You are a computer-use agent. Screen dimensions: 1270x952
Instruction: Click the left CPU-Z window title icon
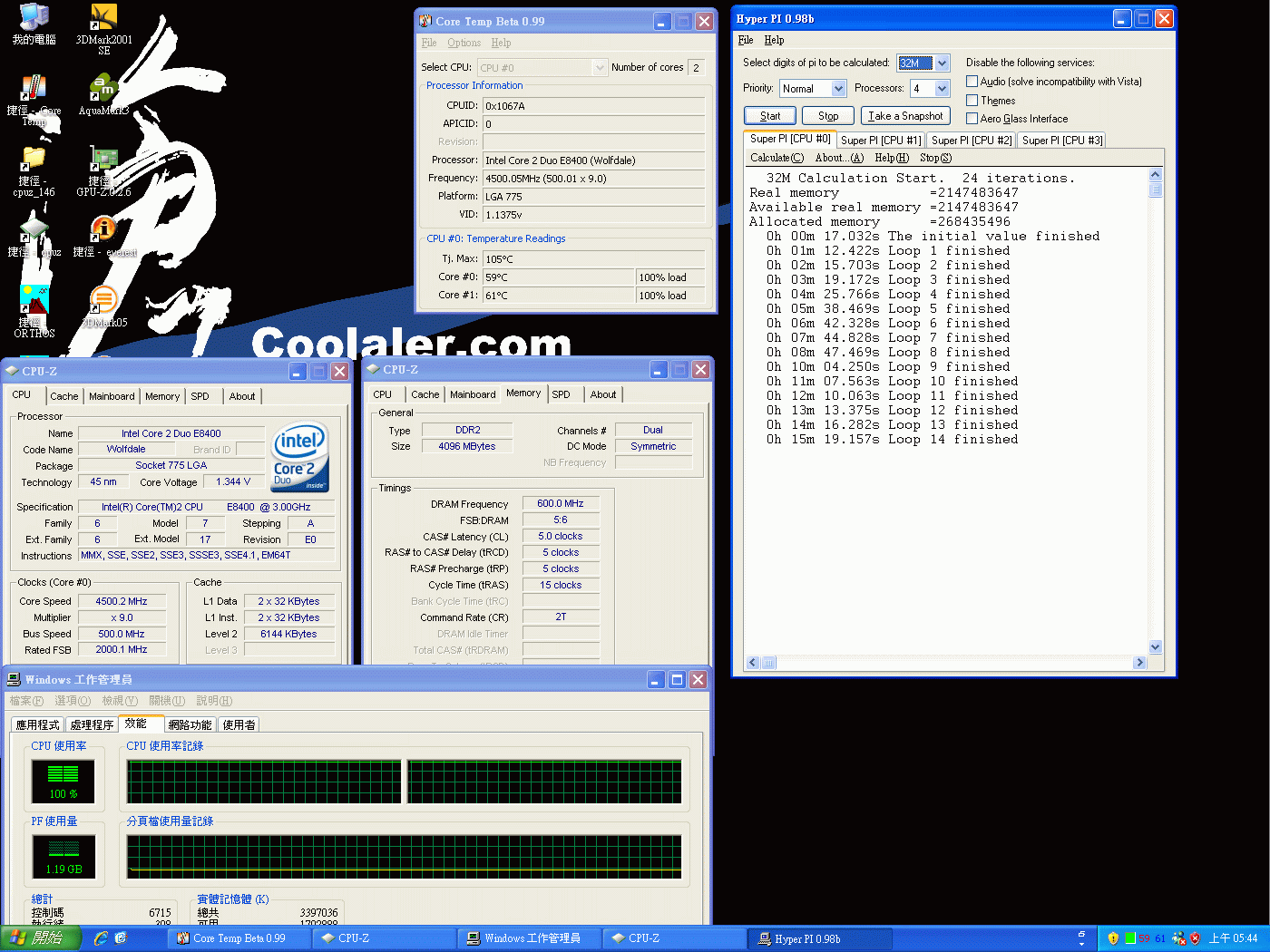(x=12, y=371)
